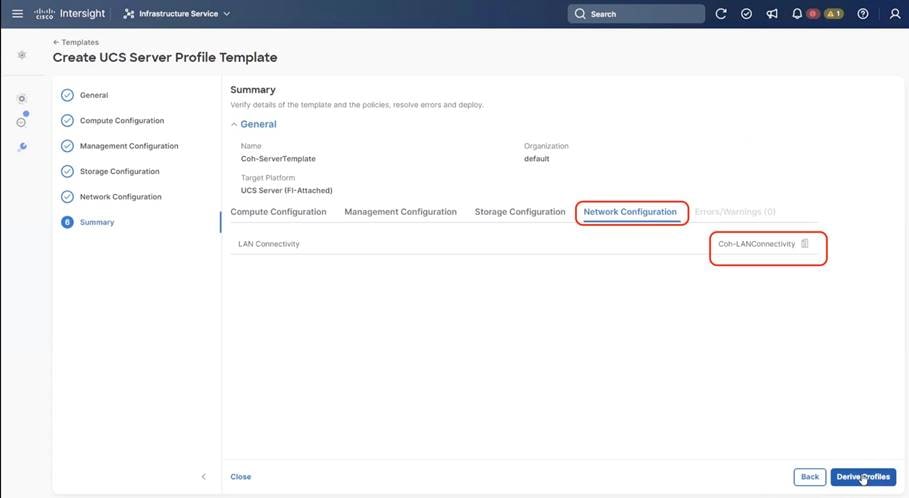Click the UCS Server (FI-Attached) value

(286, 191)
